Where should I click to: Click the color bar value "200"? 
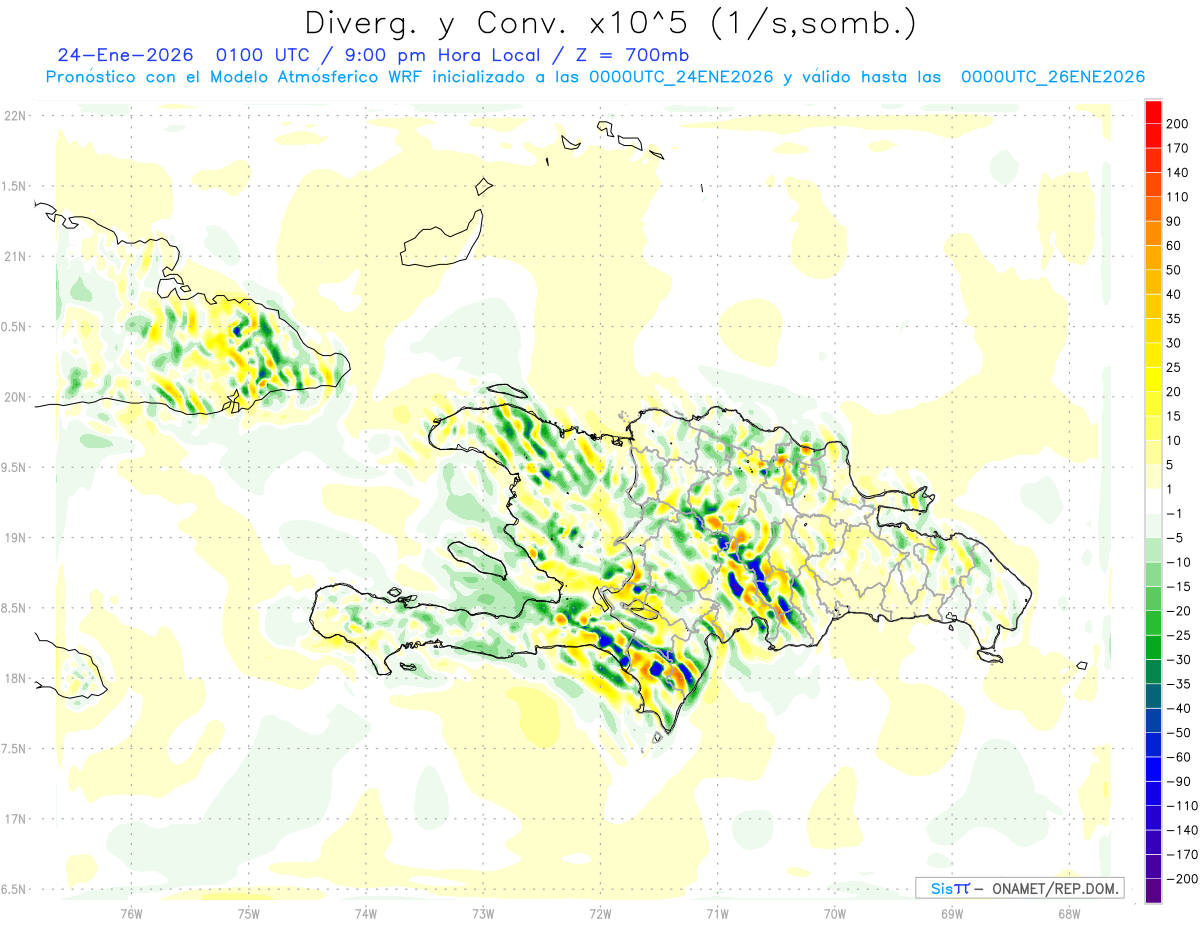1178,124
